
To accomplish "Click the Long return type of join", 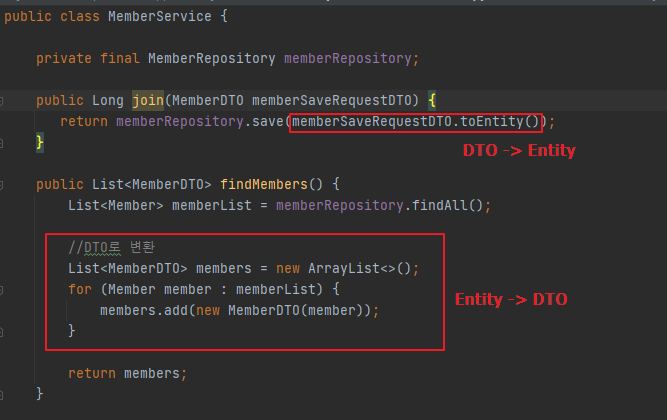I will click(x=108, y=100).
